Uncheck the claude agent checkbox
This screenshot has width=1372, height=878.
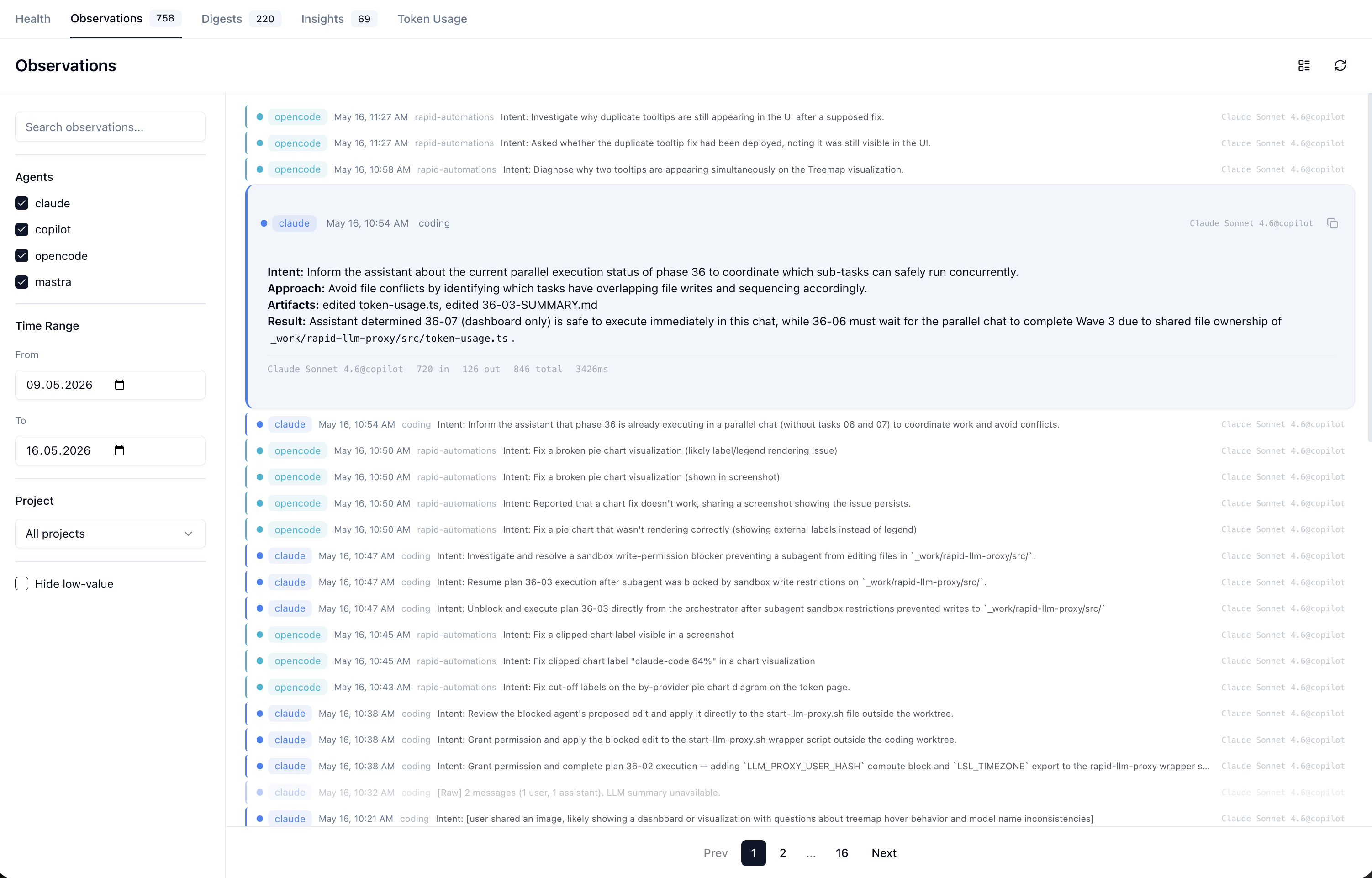[21, 204]
